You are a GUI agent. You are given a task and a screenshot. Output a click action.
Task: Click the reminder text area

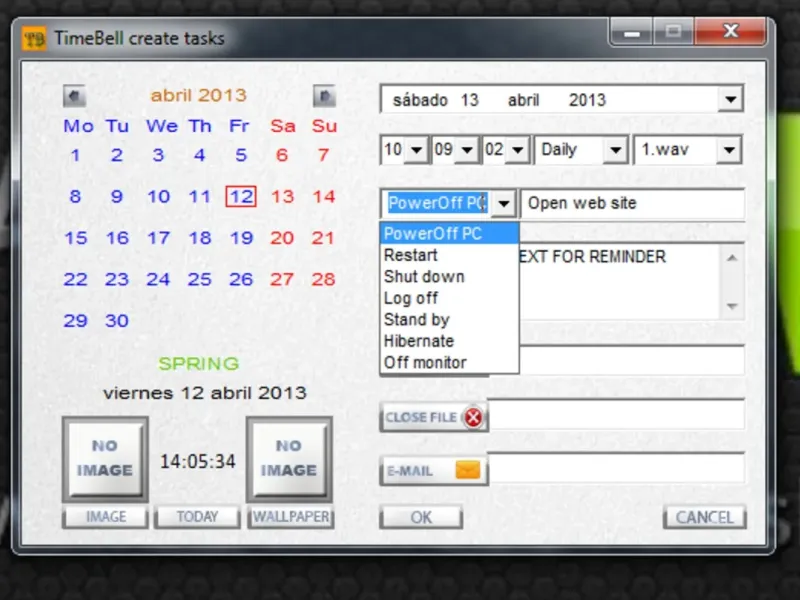pyautogui.click(x=617, y=282)
